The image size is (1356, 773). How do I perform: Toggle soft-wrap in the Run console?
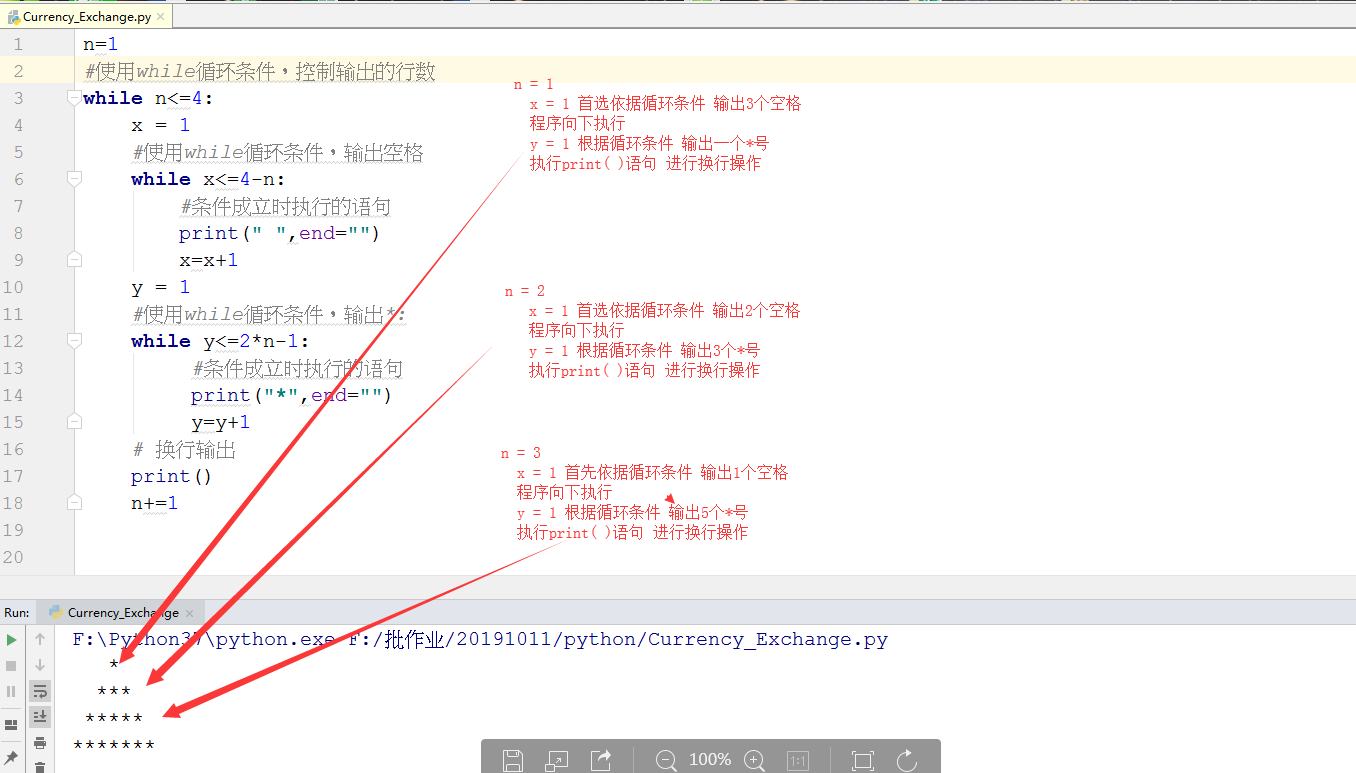(40, 691)
